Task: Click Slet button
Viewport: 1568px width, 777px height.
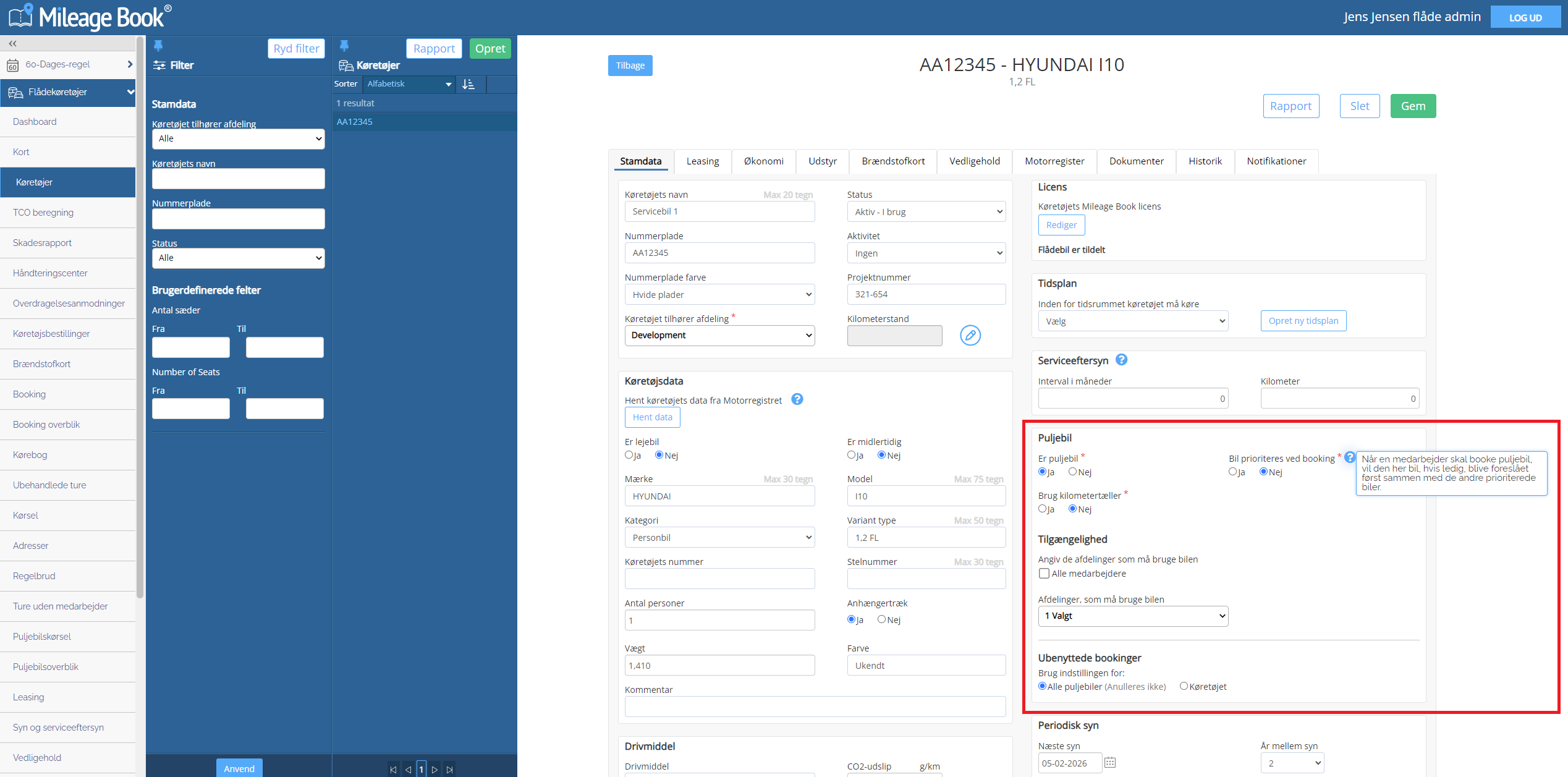Action: (x=1360, y=106)
